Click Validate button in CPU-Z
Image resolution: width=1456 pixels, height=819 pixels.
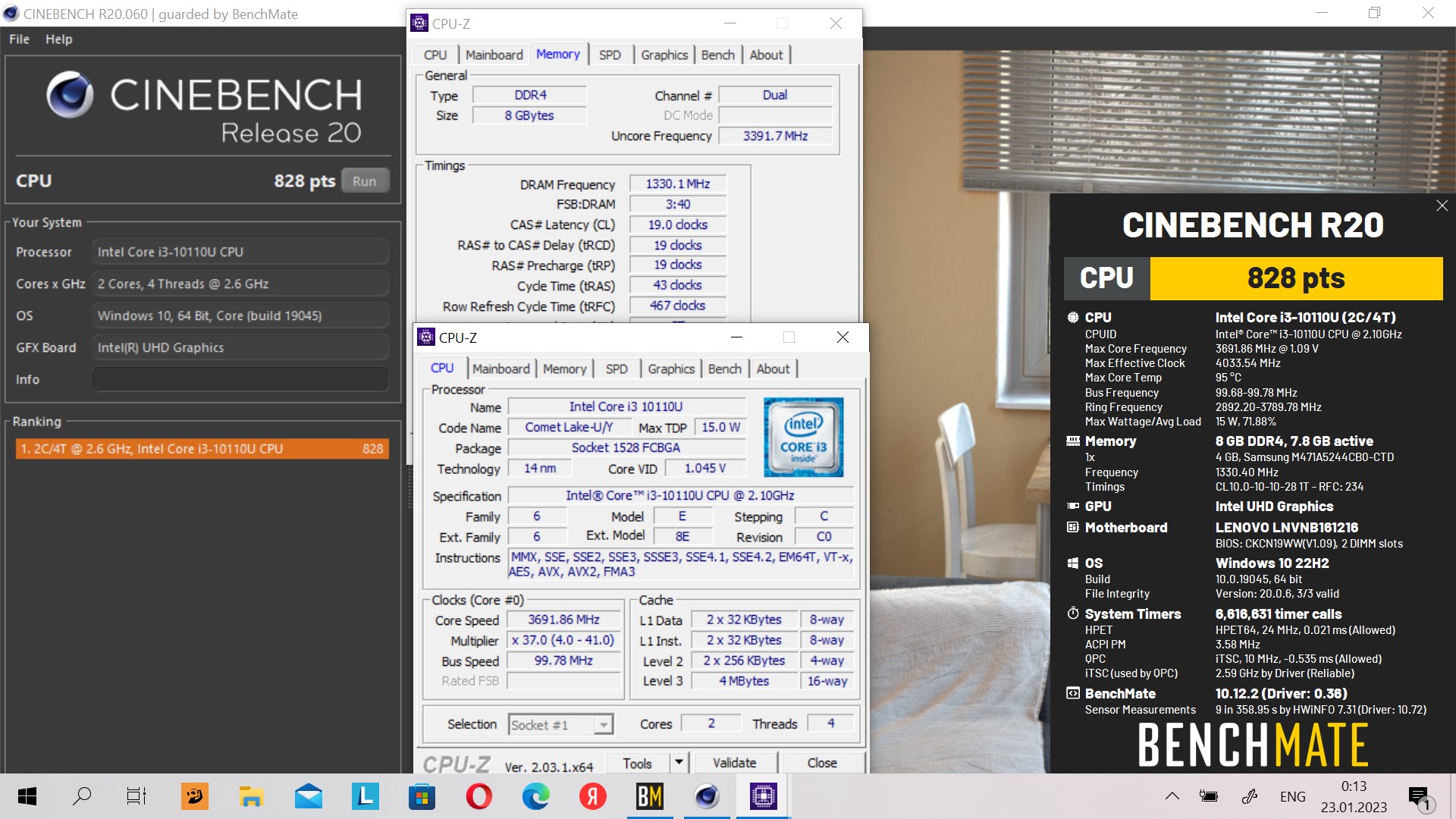pos(734,763)
